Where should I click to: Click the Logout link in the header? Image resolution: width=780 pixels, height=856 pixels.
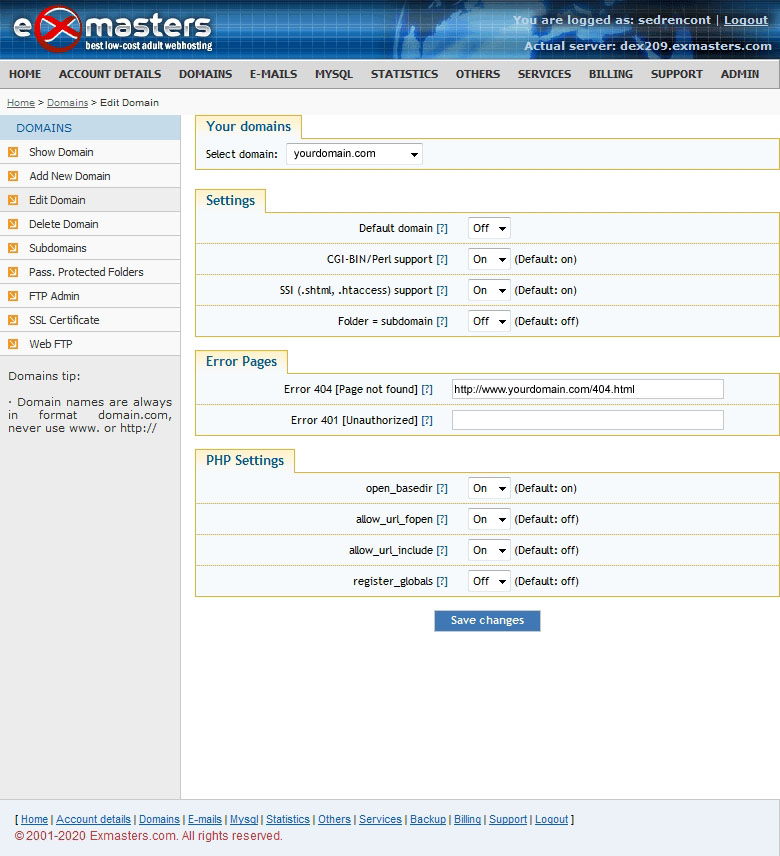pyautogui.click(x=746, y=20)
